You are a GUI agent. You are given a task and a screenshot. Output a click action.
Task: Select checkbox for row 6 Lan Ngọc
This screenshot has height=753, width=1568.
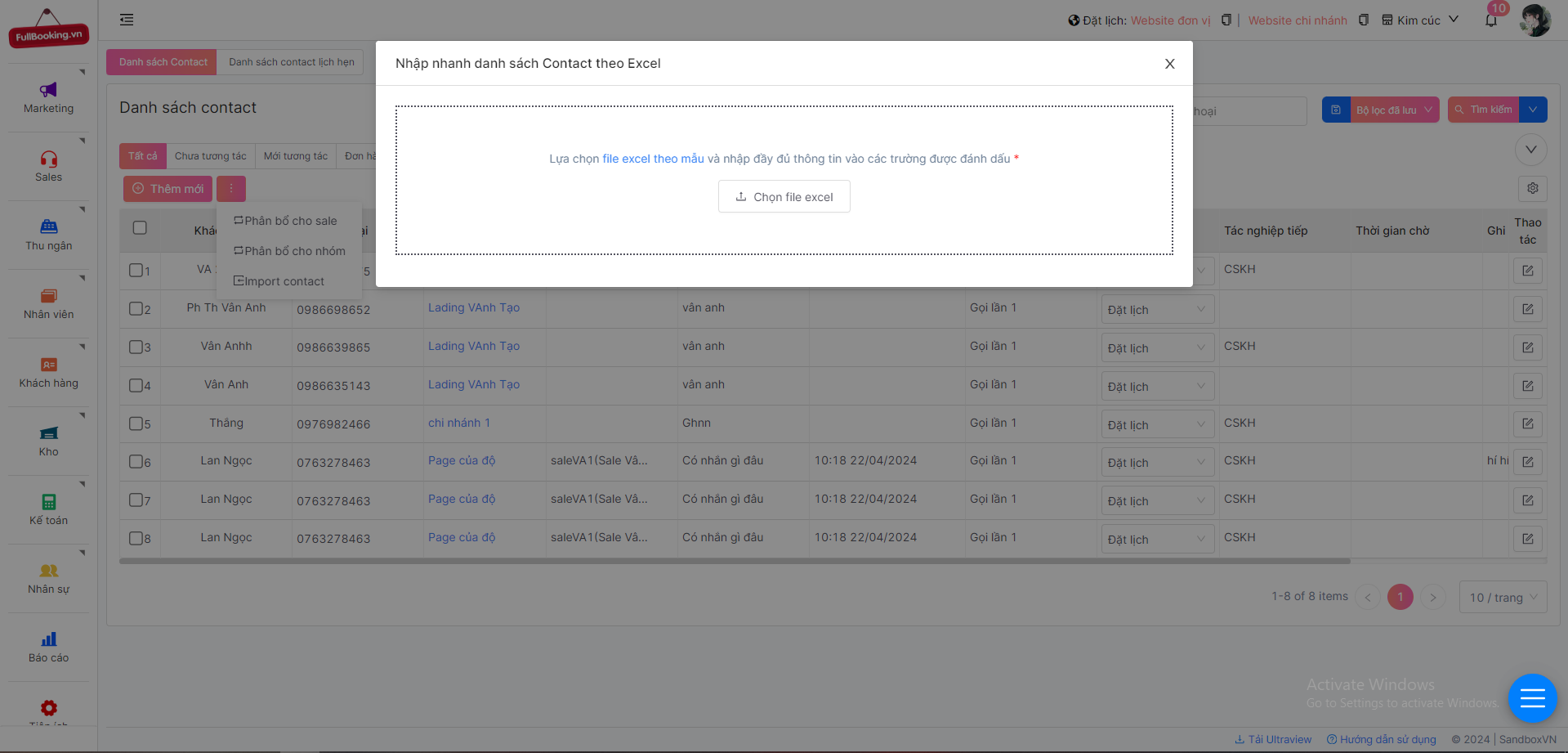(136, 462)
